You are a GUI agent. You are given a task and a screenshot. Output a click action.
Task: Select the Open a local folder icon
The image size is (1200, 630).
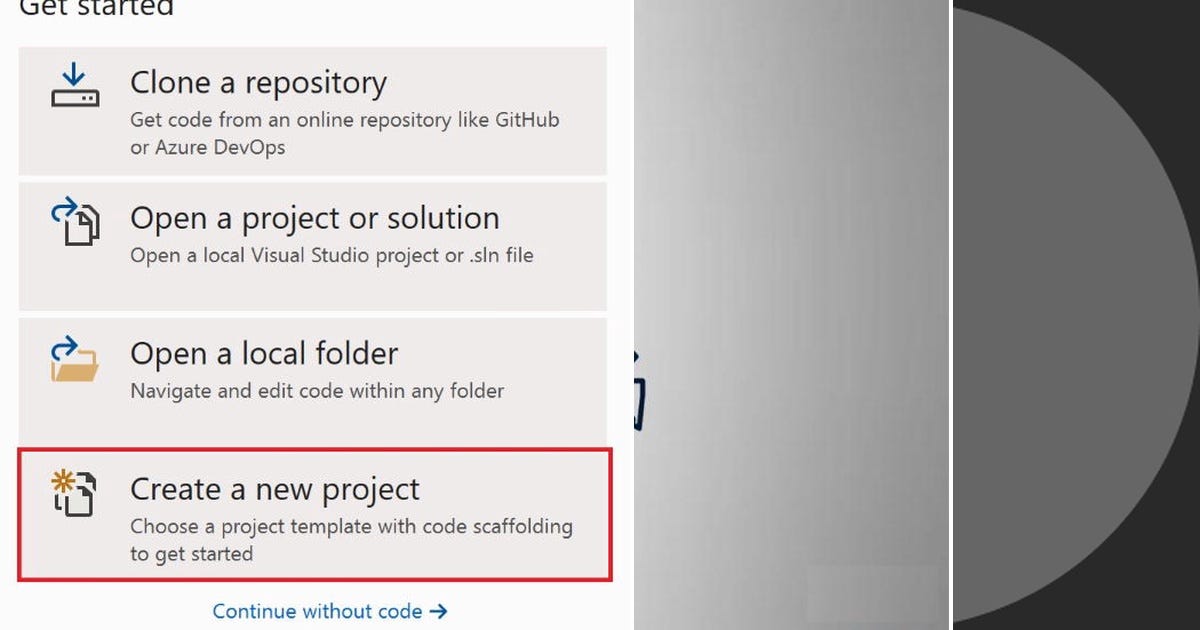tap(74, 358)
